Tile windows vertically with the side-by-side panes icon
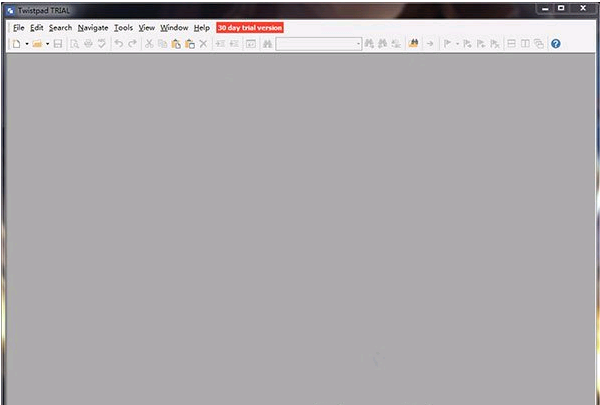 (525, 44)
